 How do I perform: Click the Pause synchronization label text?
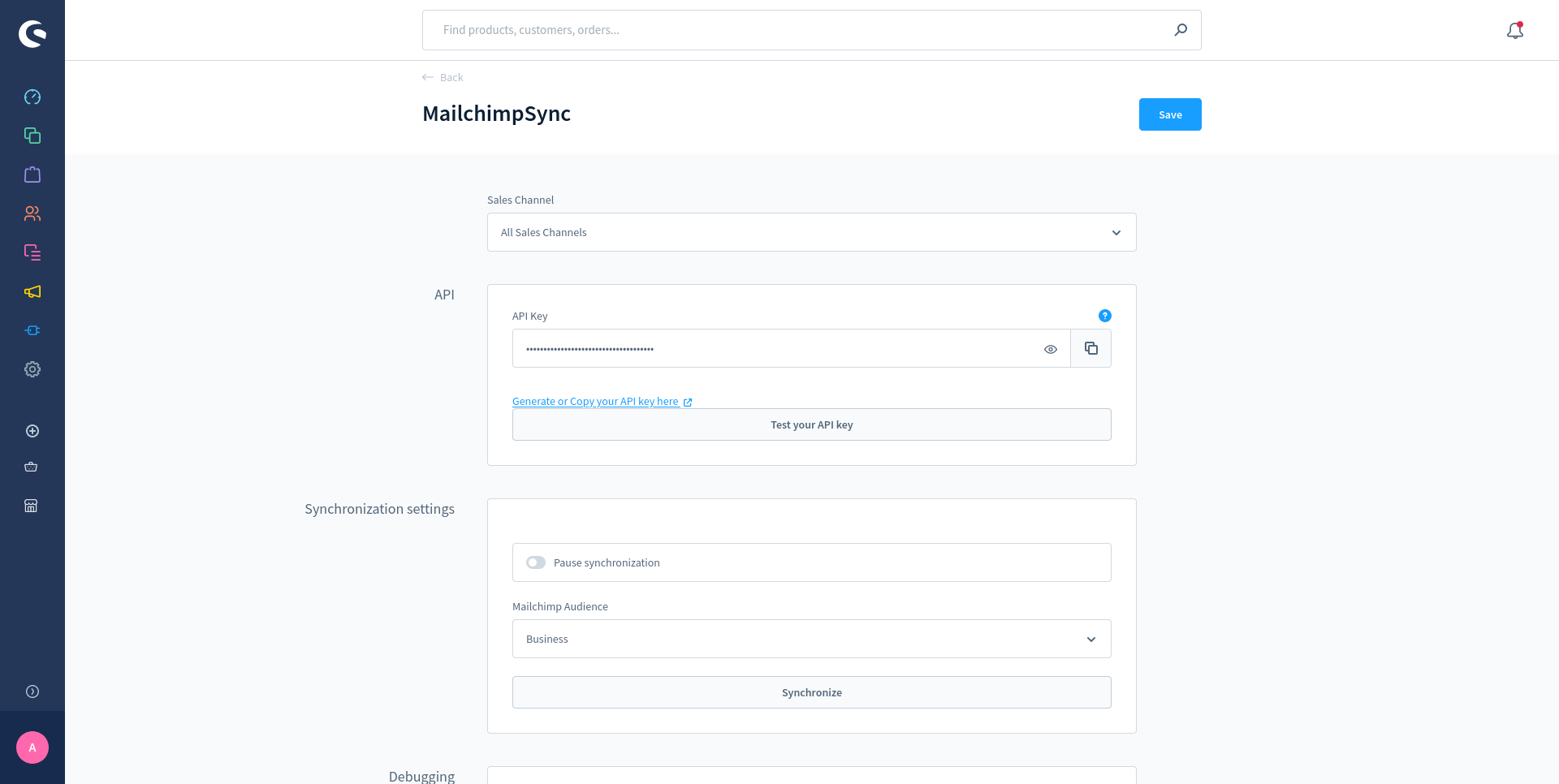coord(607,562)
